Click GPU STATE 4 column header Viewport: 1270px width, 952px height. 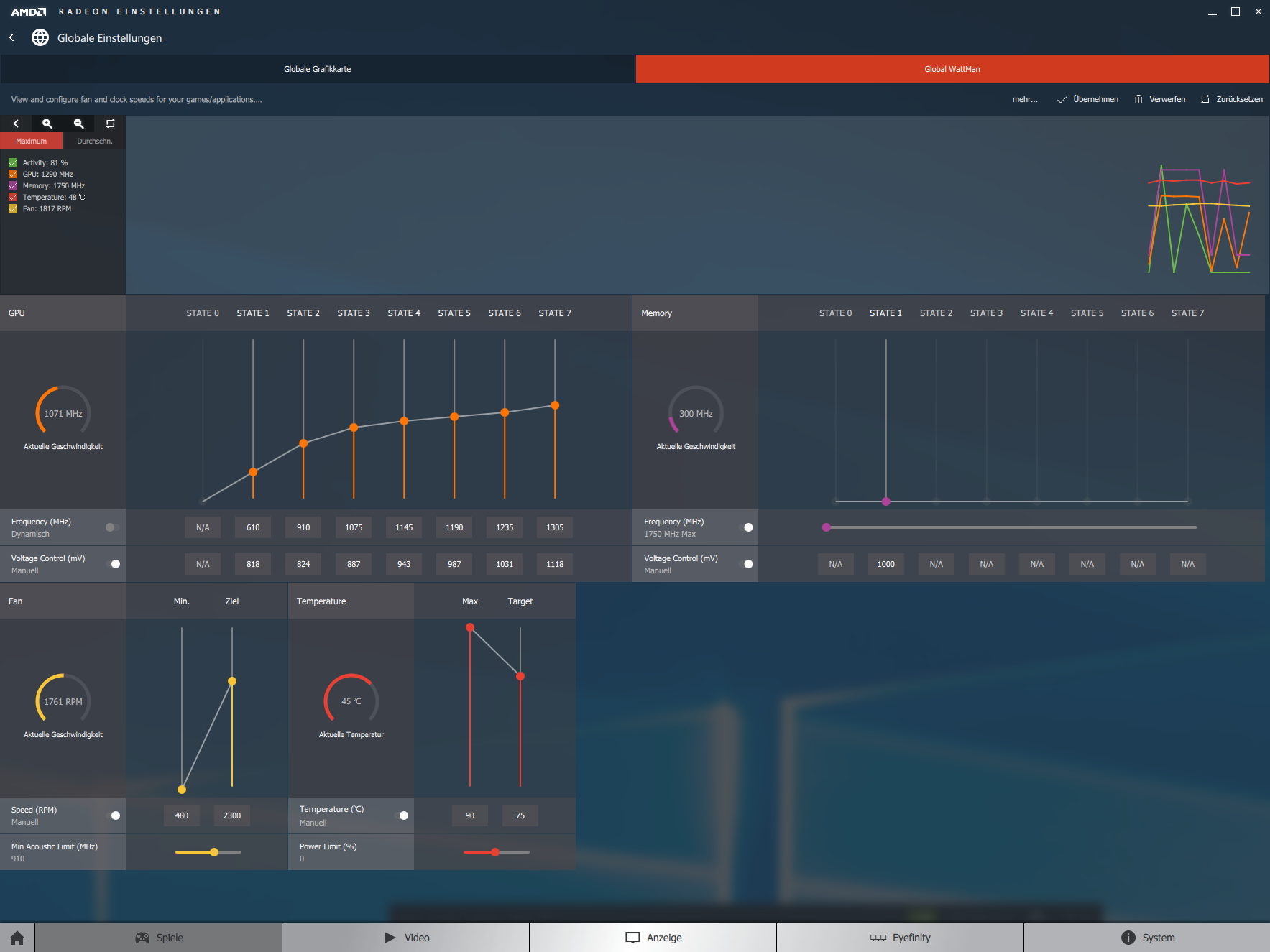click(404, 313)
